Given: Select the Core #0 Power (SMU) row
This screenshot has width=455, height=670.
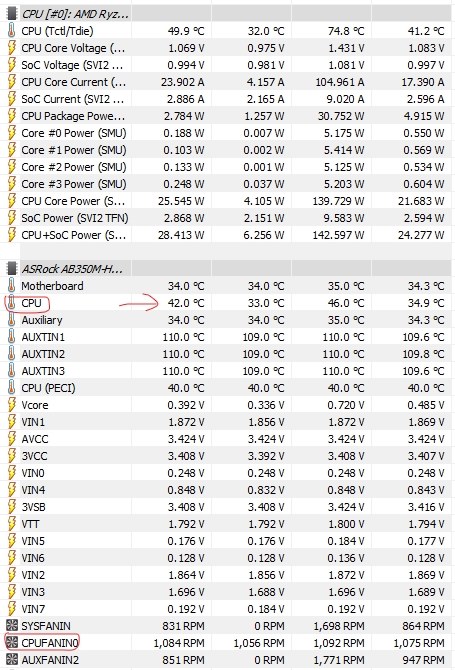Looking at the screenshot, I should pyautogui.click(x=227, y=133).
